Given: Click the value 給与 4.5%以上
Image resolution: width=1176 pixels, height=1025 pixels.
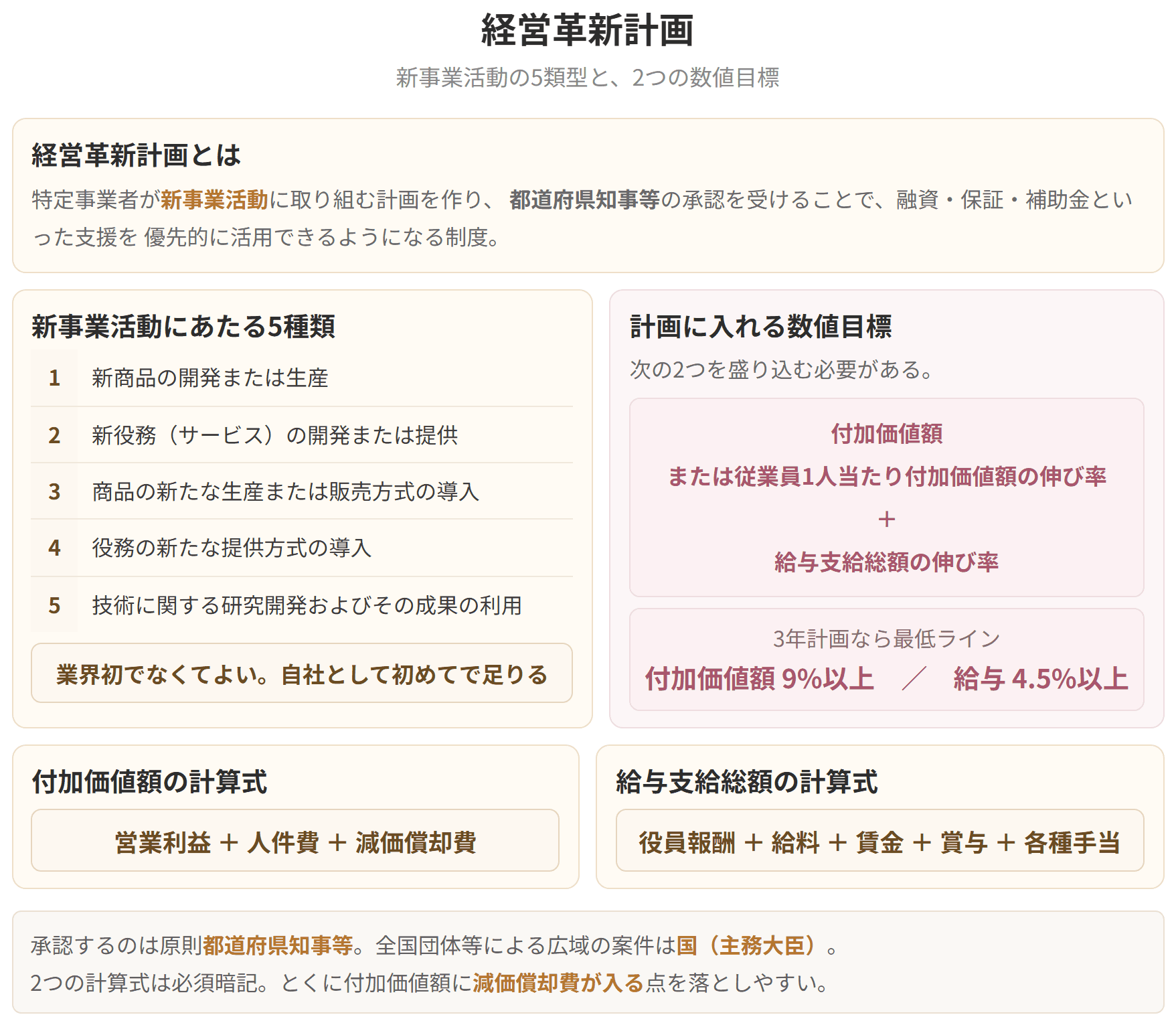Looking at the screenshot, I should 1041,679.
